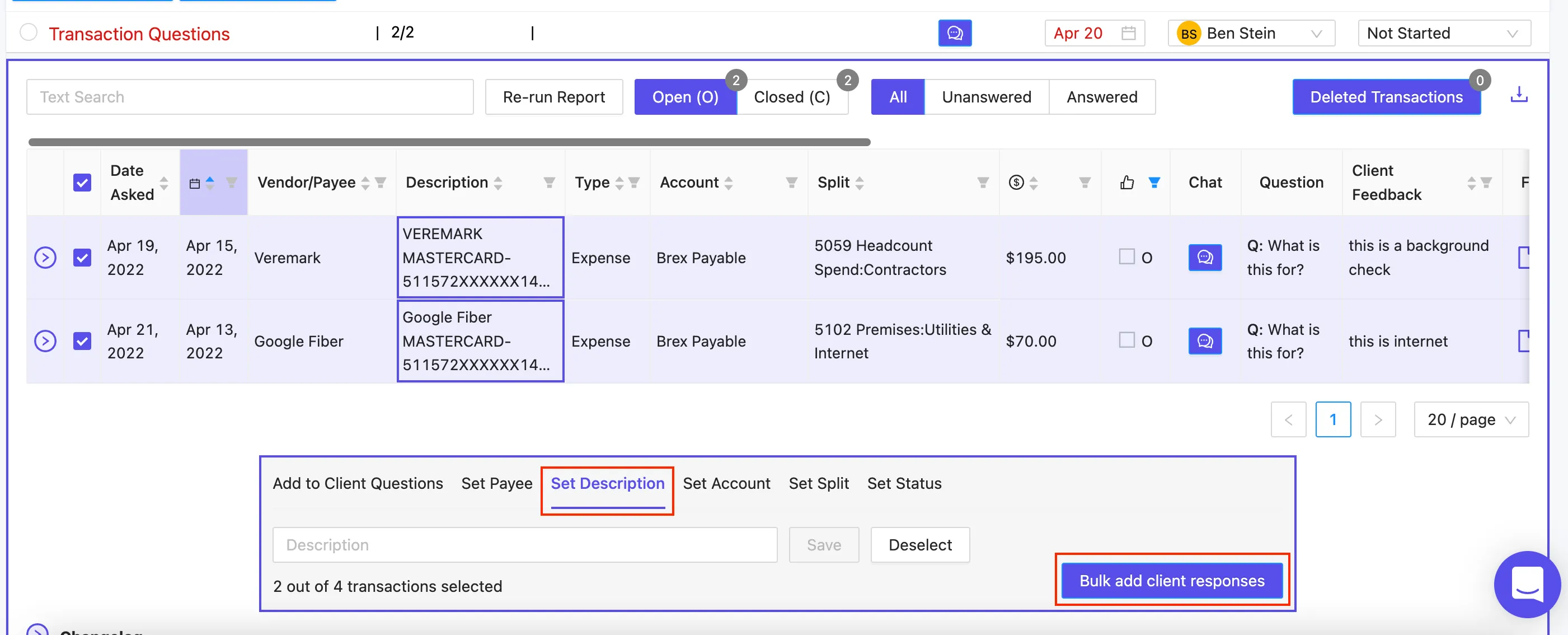Switch to the Set Status tab
Screen dimensions: 1568x635
tap(904, 483)
